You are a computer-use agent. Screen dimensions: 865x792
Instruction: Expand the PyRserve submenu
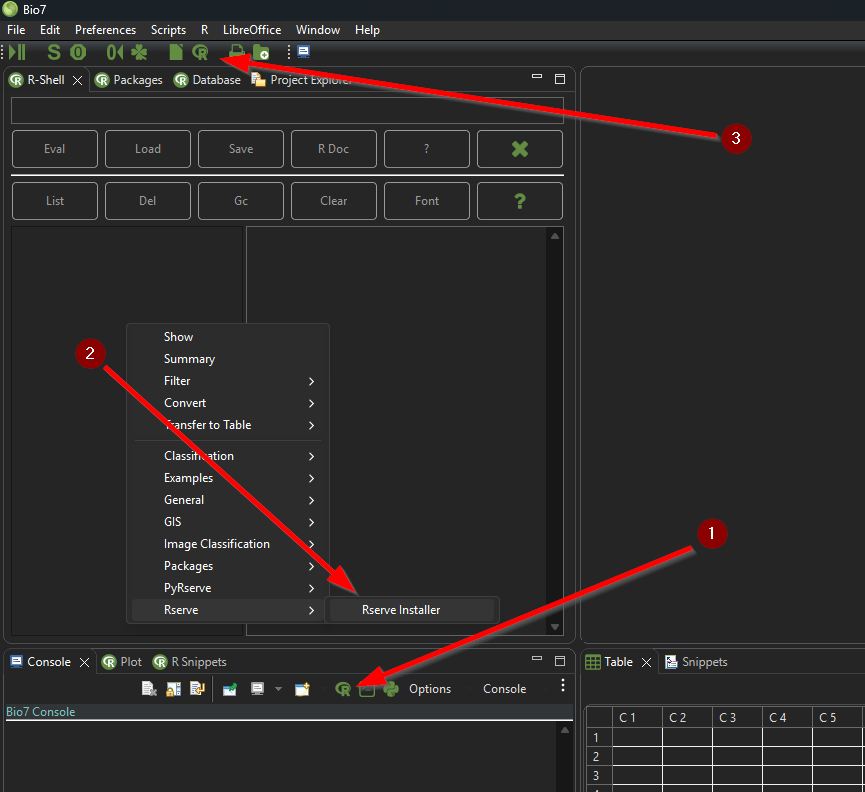point(227,588)
